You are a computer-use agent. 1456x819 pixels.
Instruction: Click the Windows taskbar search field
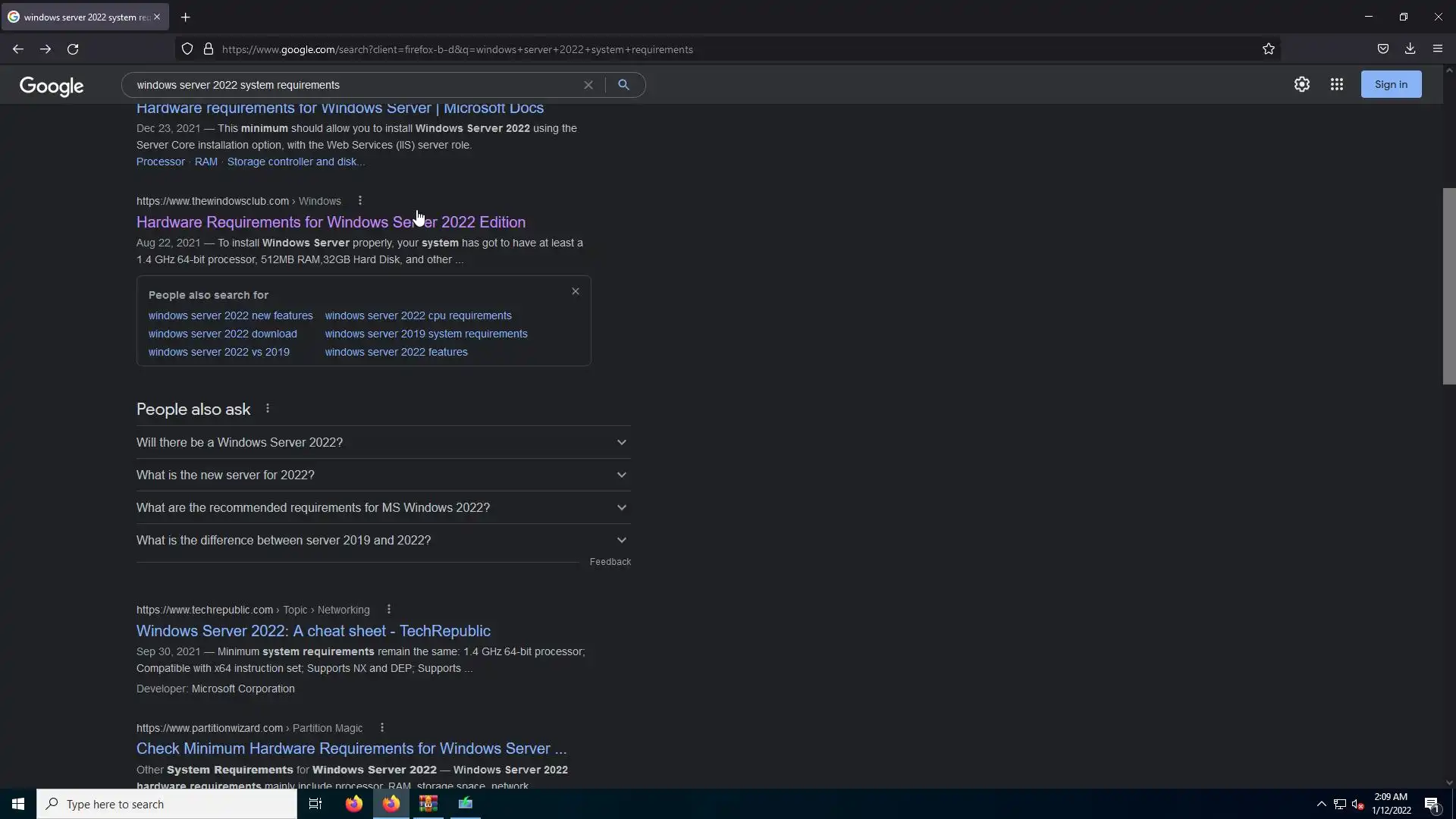coord(167,804)
